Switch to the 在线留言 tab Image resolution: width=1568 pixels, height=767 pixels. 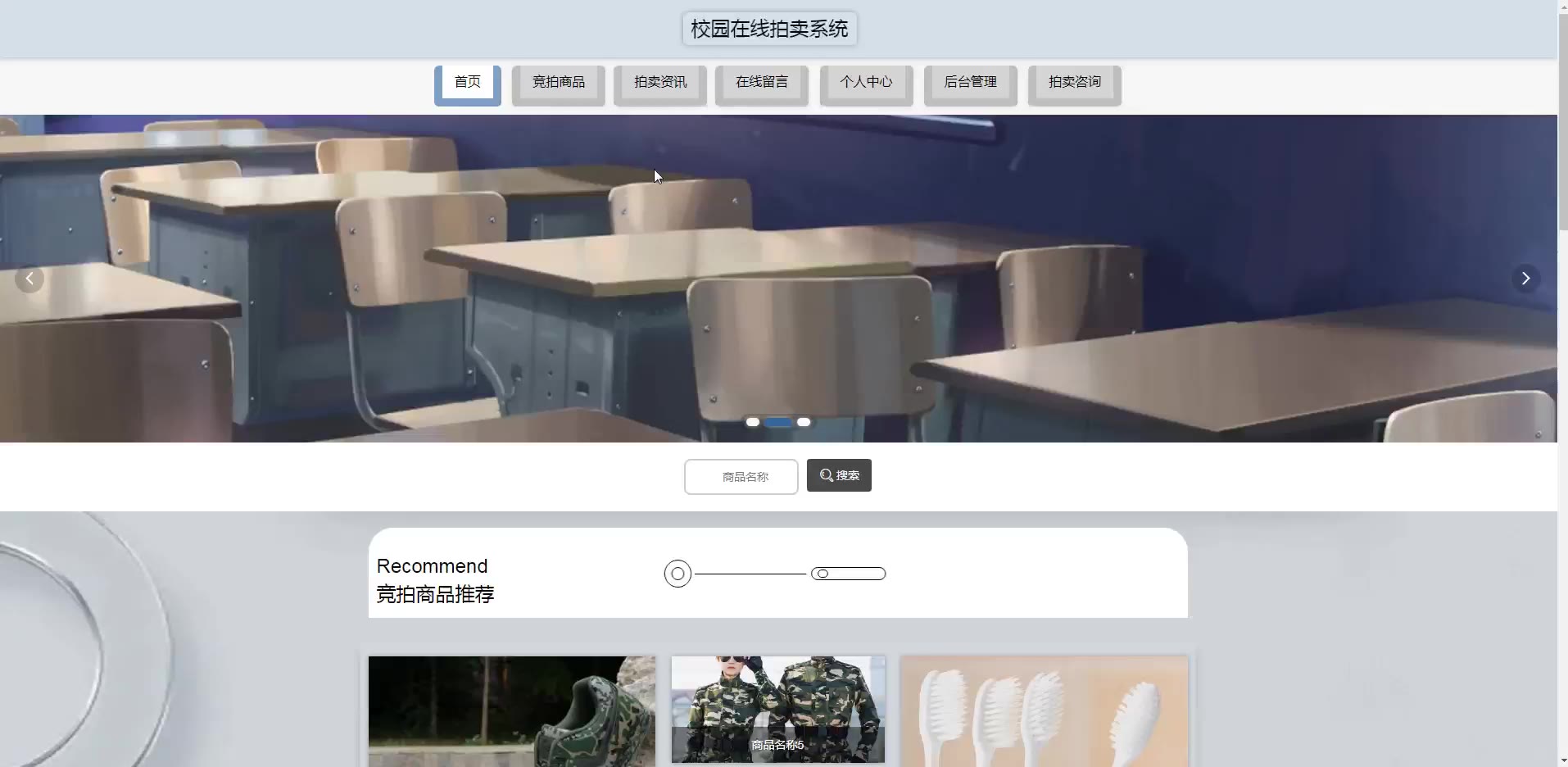point(762,84)
